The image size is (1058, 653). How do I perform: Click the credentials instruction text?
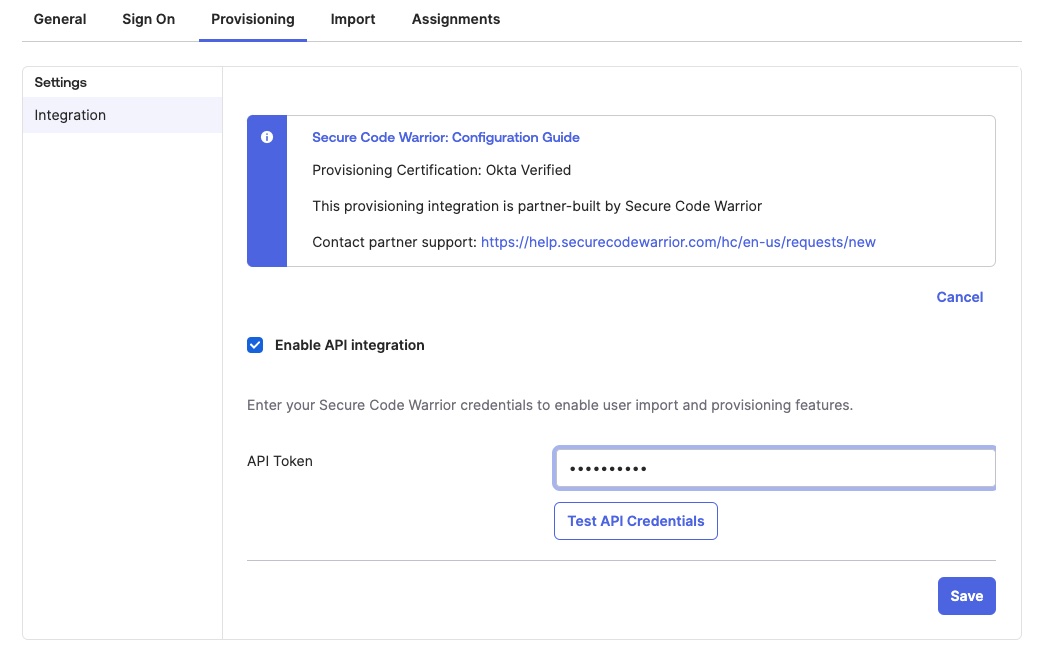pyautogui.click(x=550, y=405)
